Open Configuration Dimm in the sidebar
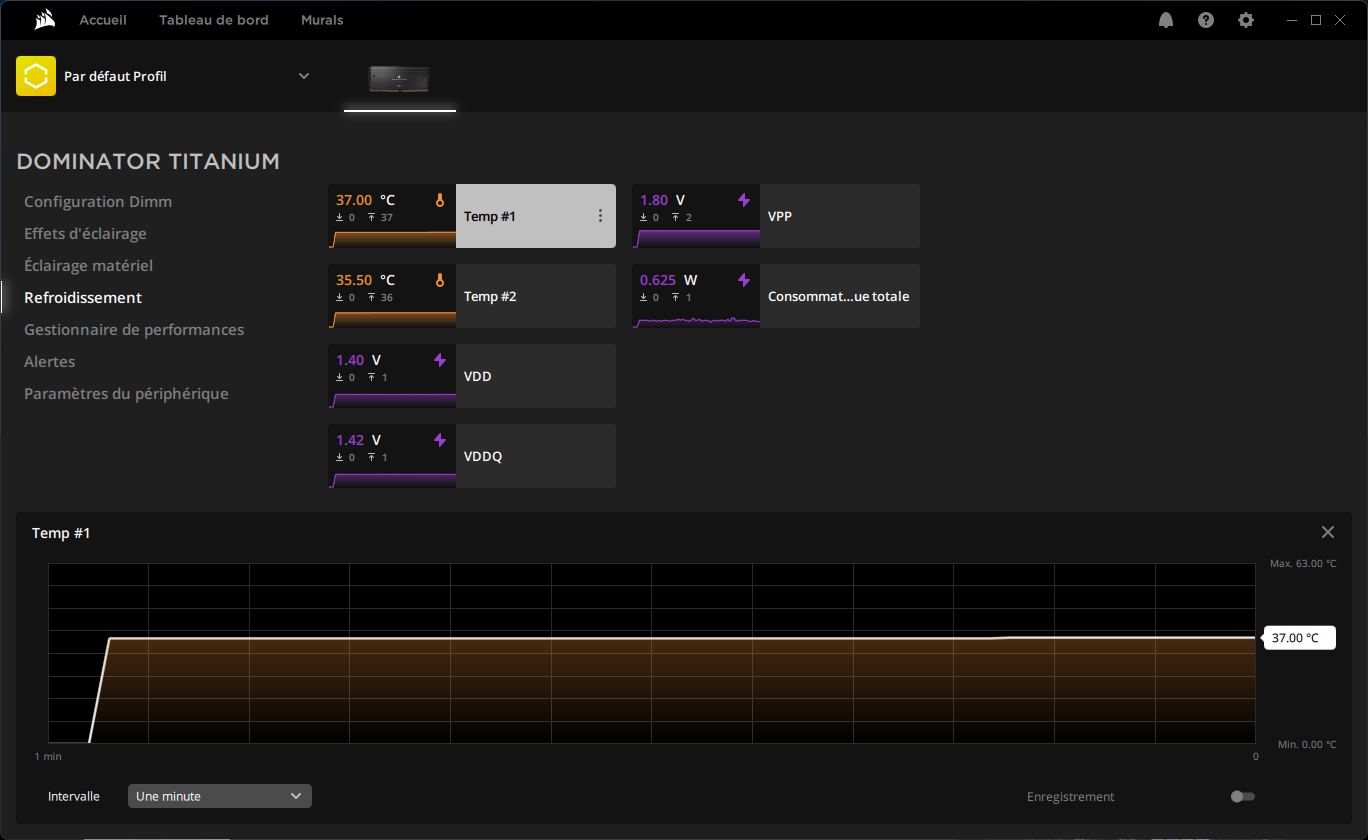Screen dimensions: 1368x840 [x=98, y=202]
